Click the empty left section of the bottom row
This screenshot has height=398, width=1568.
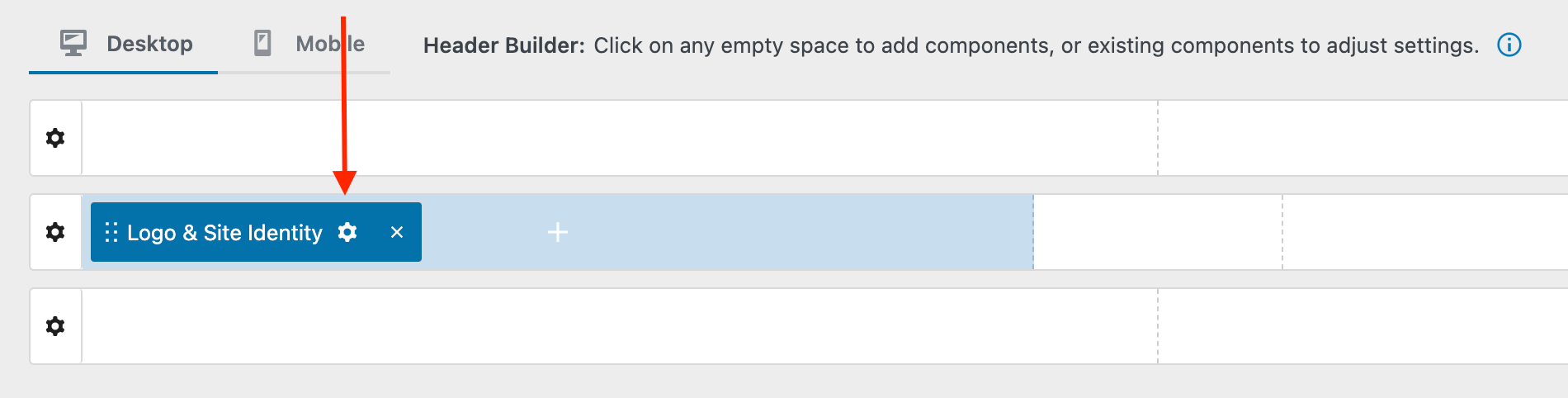click(619, 326)
